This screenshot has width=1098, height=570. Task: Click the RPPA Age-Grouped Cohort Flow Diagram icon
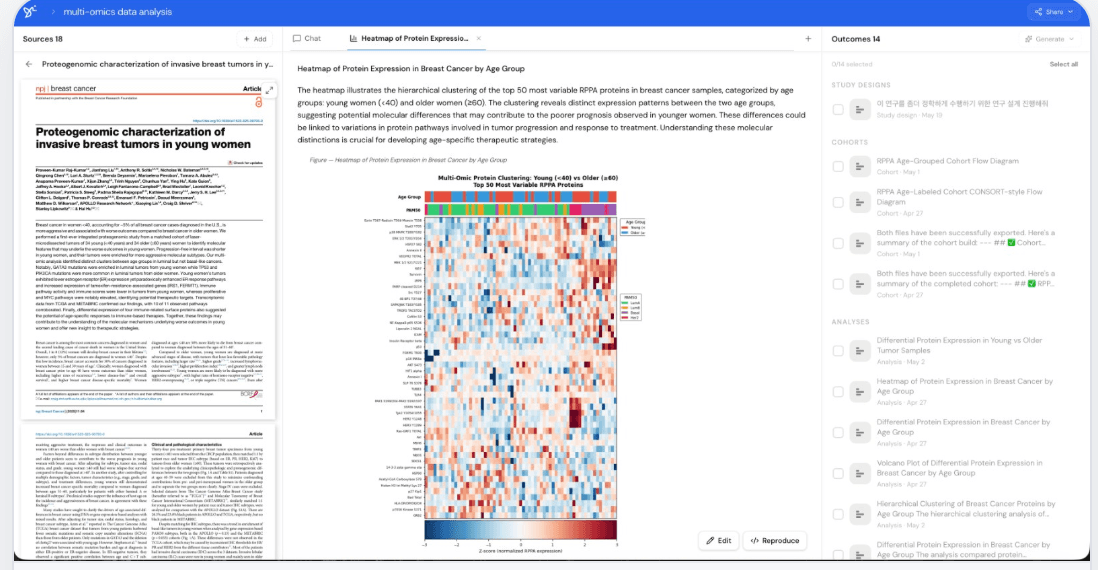click(859, 166)
